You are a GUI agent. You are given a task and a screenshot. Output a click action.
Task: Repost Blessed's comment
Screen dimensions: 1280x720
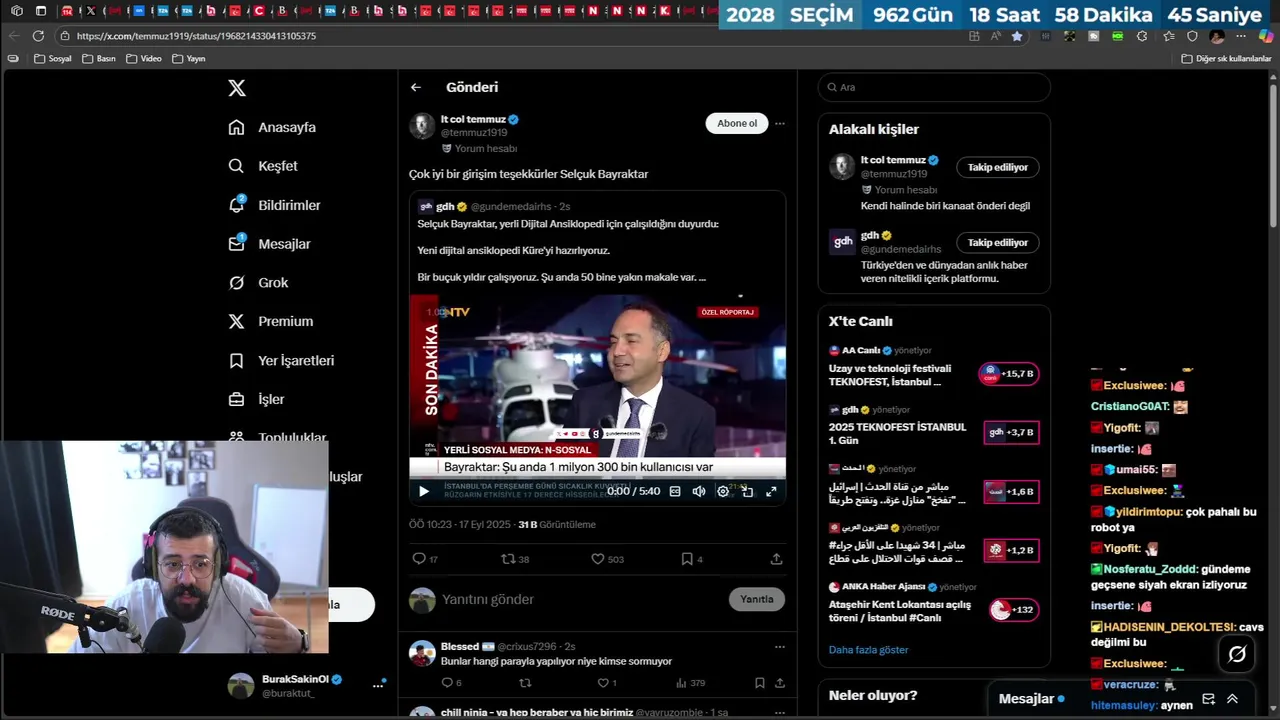click(525, 683)
